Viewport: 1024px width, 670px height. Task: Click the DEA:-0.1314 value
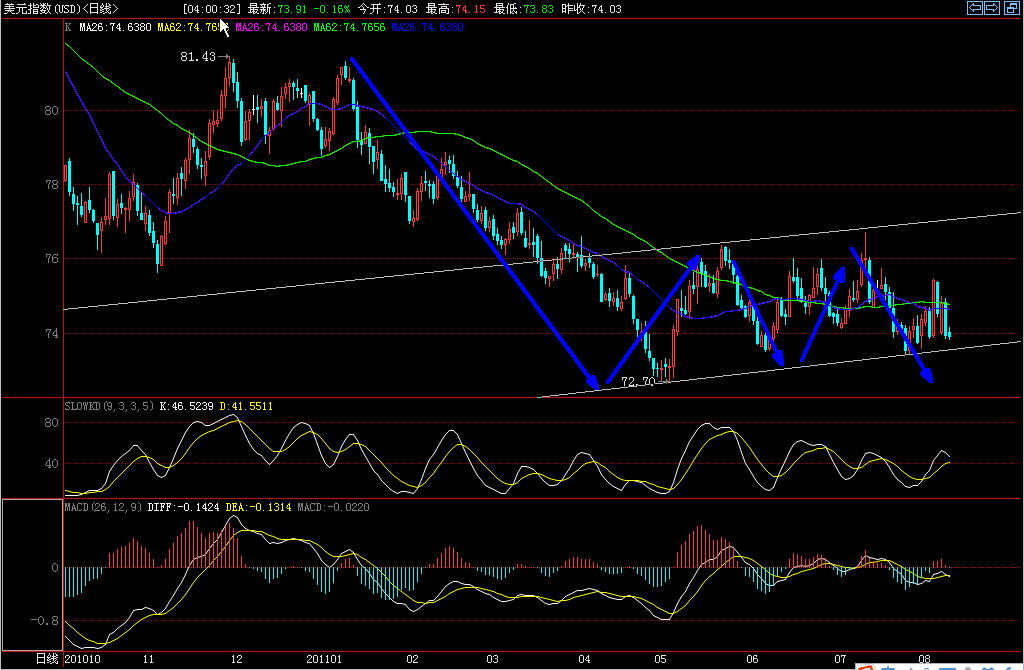259,507
